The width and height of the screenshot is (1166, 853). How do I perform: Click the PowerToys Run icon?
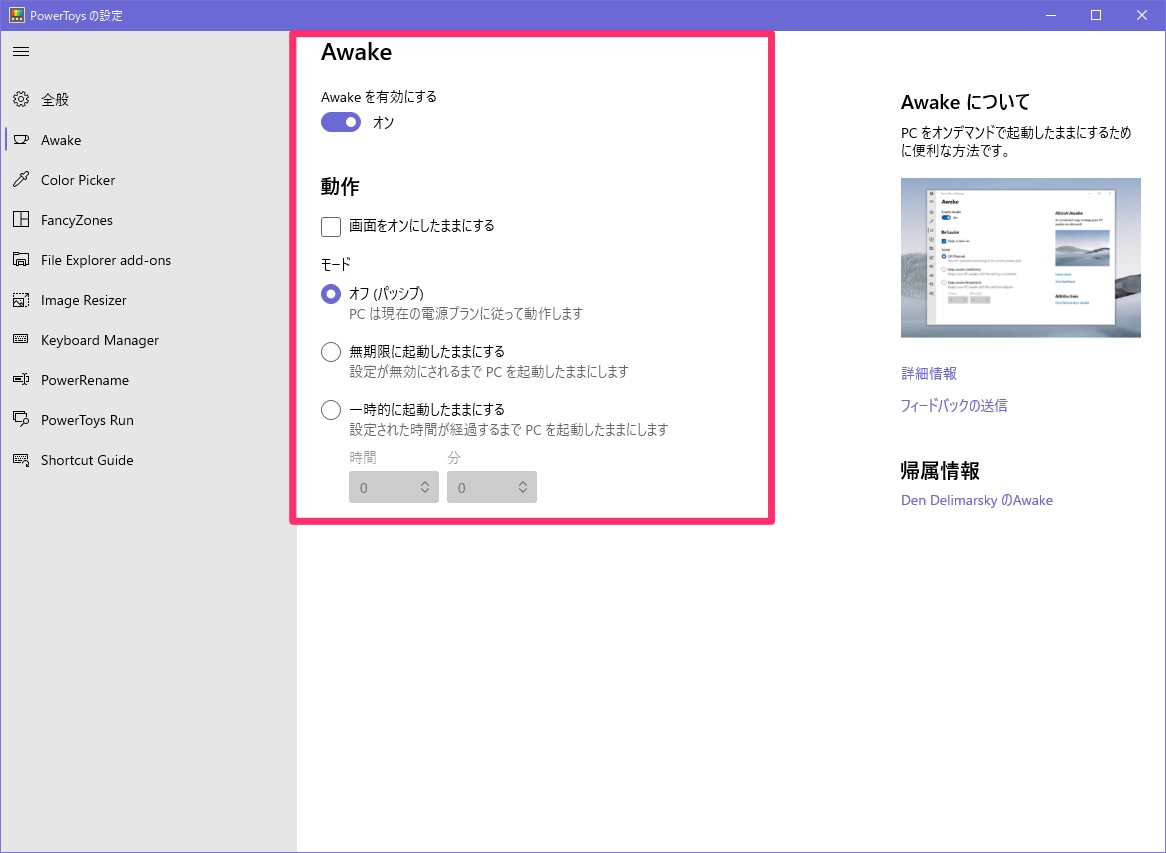tap(21, 419)
